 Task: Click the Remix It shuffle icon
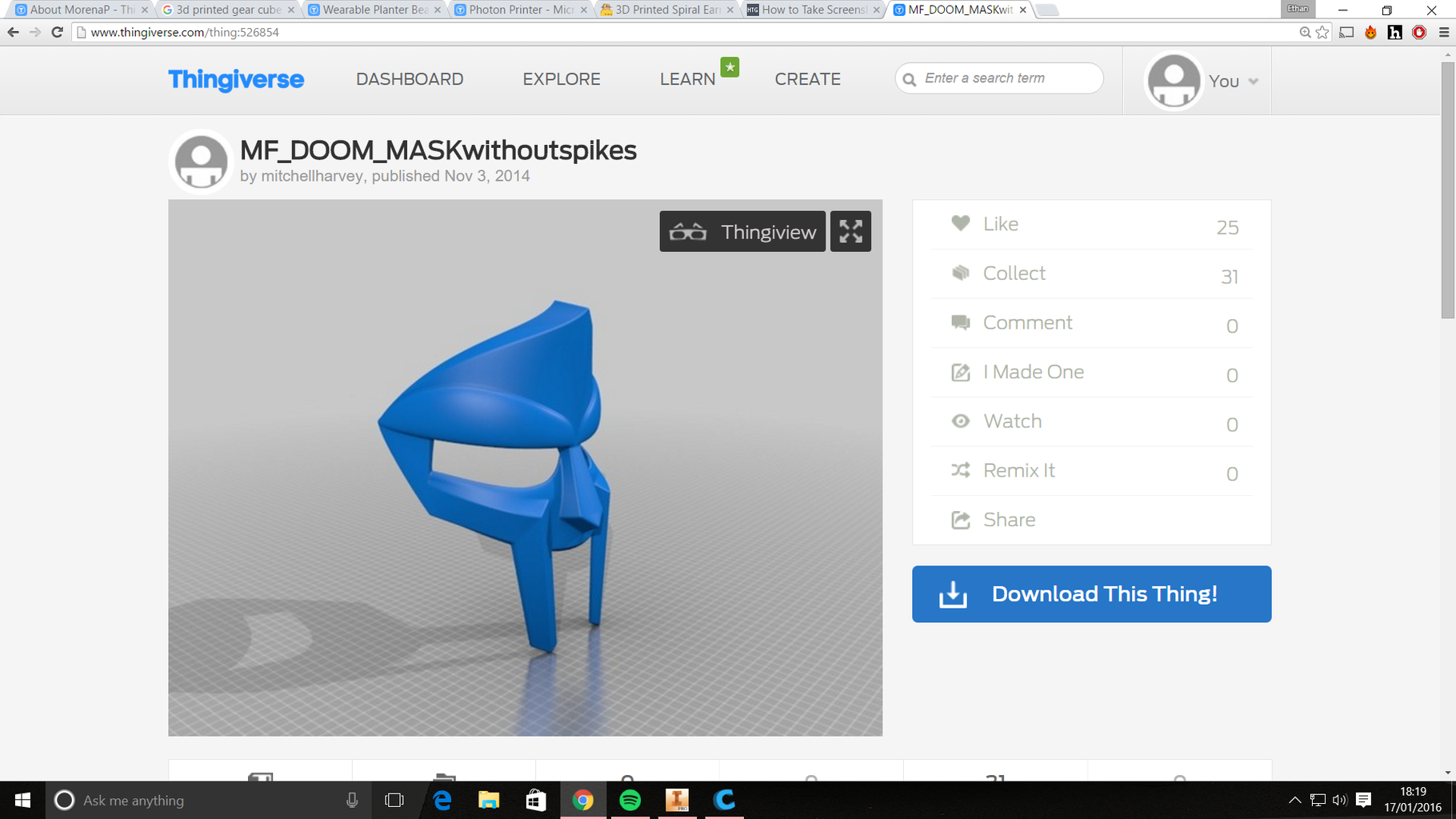click(960, 471)
